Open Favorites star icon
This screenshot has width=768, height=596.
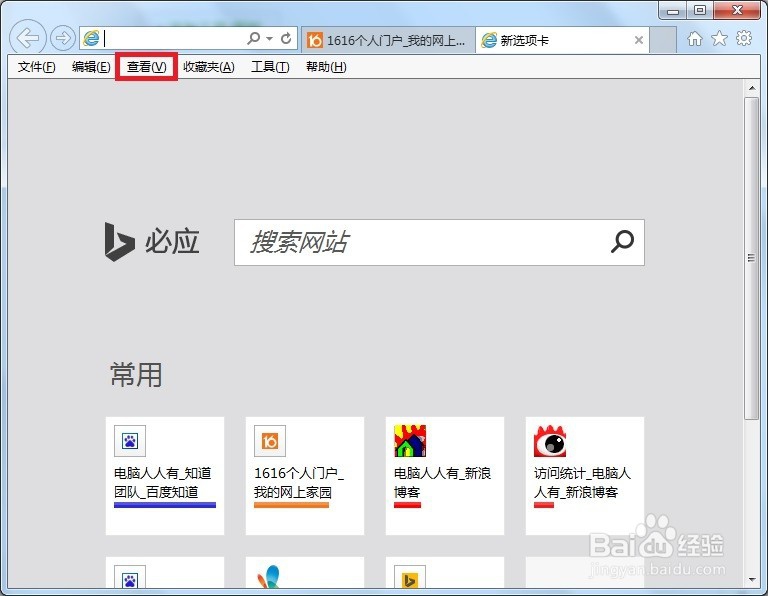pos(719,38)
